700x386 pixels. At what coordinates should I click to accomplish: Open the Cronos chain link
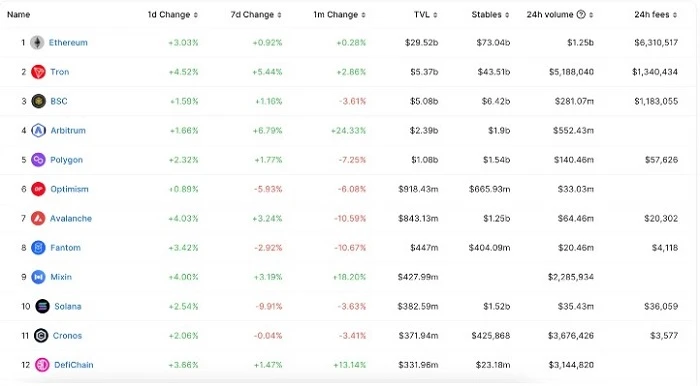67,336
